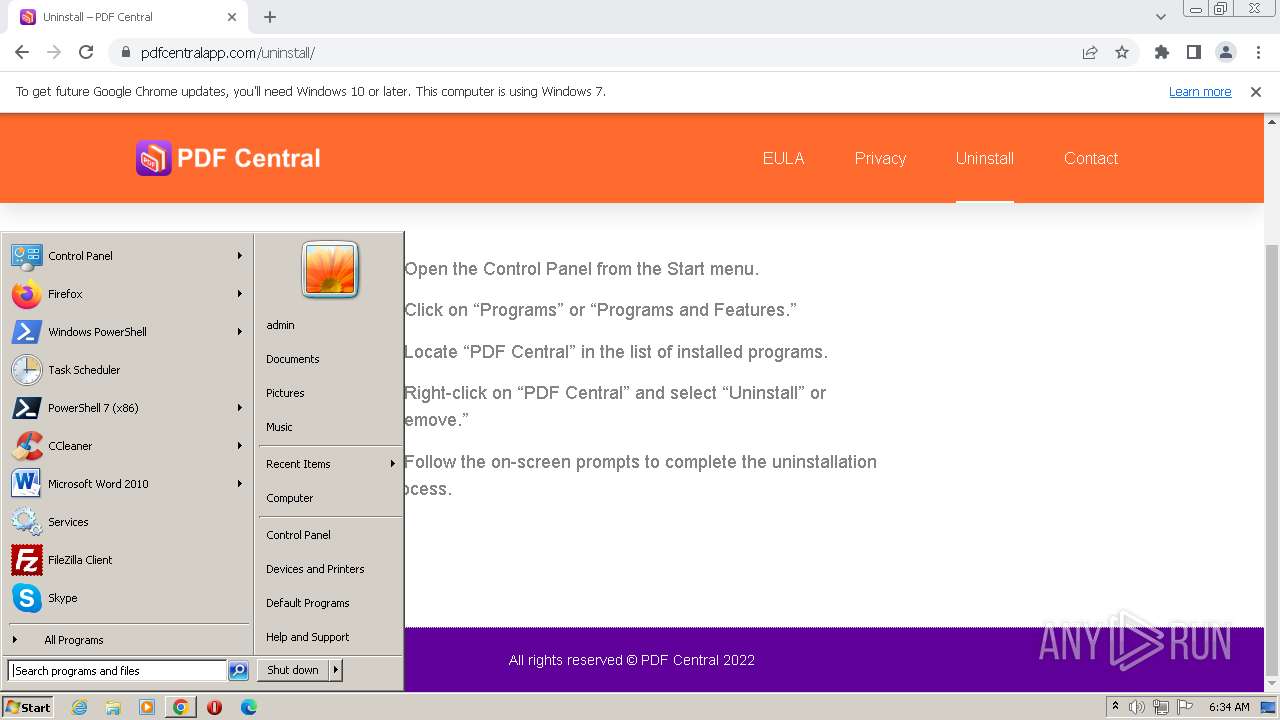
Task: Open Internet Explorer from taskbar
Action: (x=80, y=707)
